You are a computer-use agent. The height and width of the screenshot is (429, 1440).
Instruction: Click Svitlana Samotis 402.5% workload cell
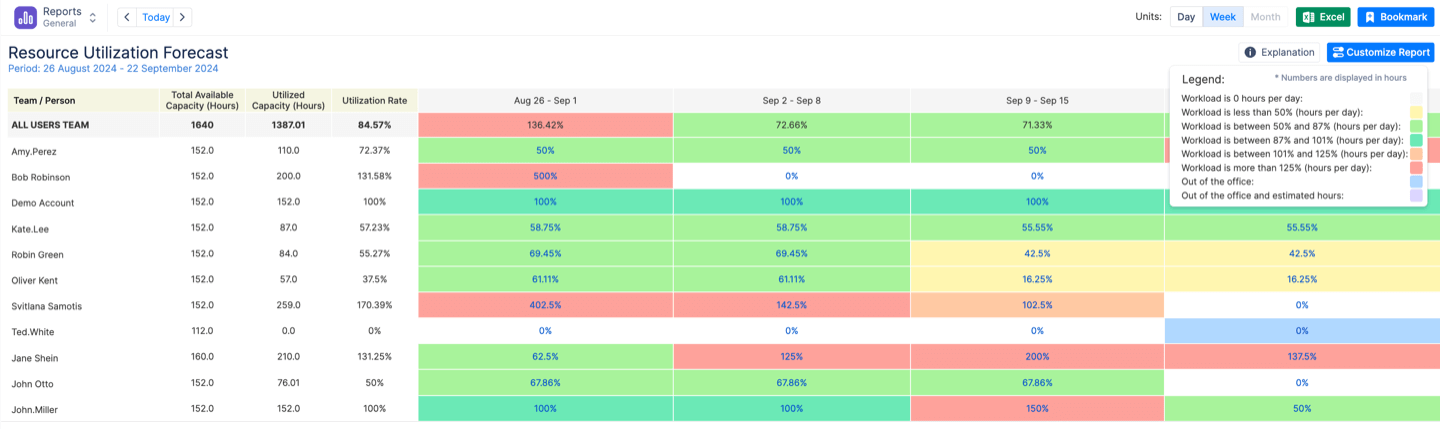coord(545,305)
